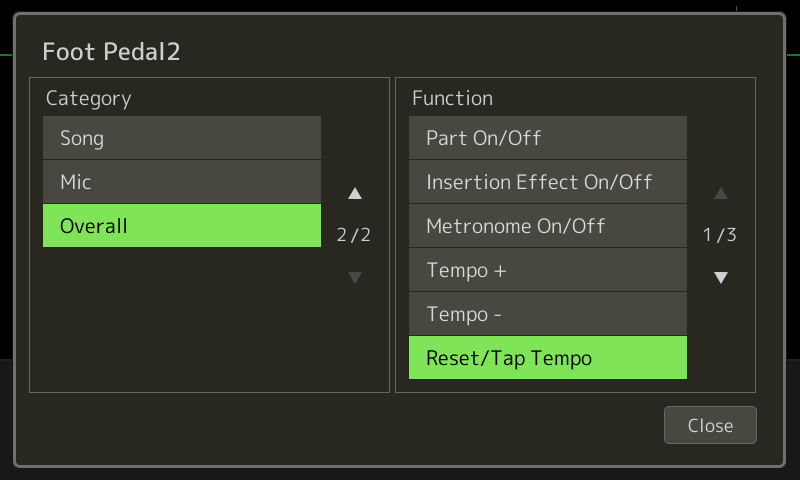Screen dimensions: 800x480
Task: Choose the Overall category
Action: pyautogui.click(x=182, y=225)
